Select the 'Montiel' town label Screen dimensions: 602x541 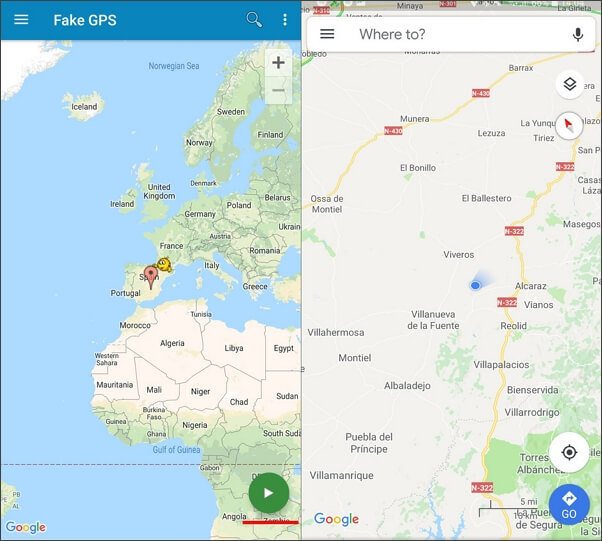(x=355, y=358)
